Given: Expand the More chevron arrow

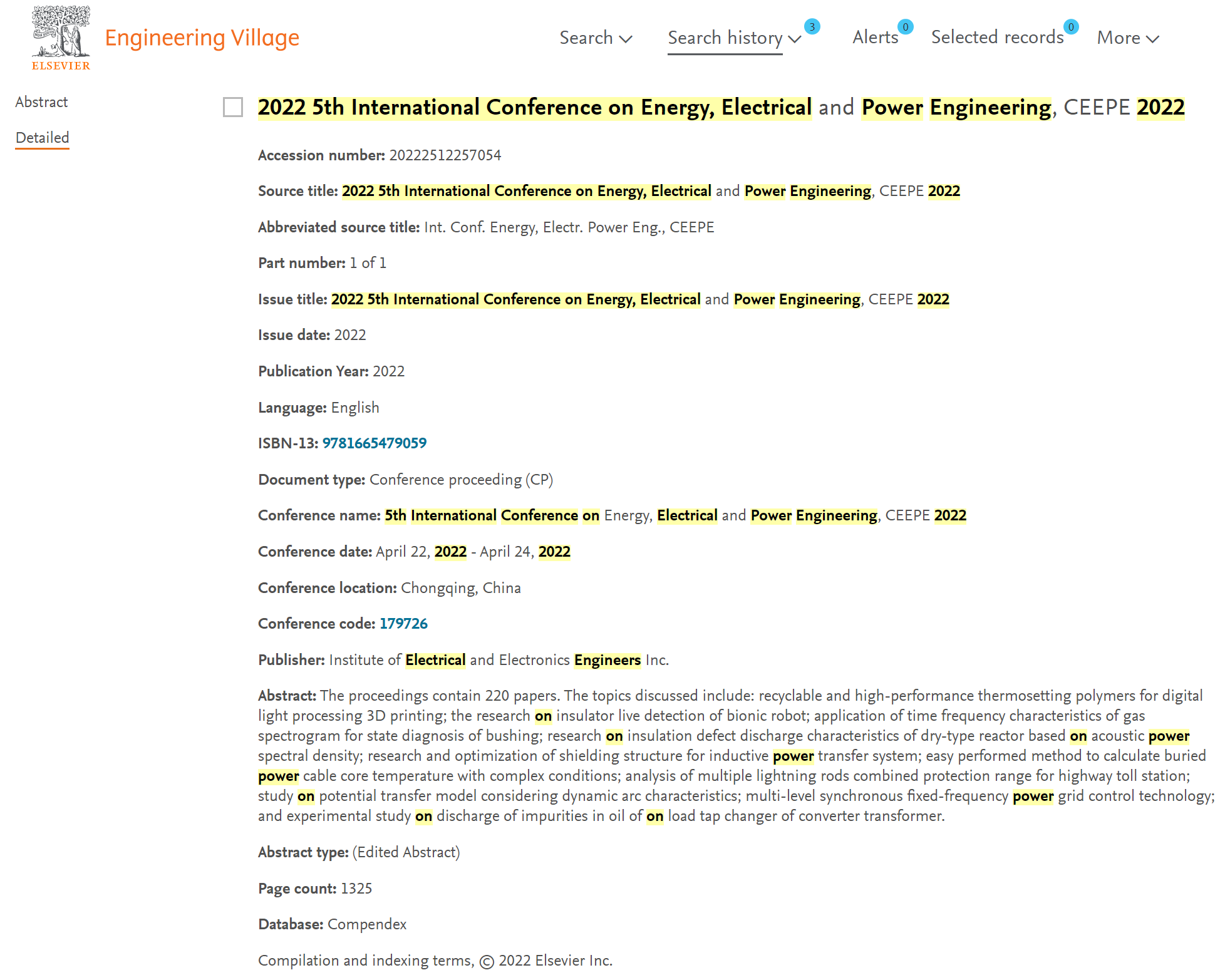Looking at the screenshot, I should (x=1152, y=39).
